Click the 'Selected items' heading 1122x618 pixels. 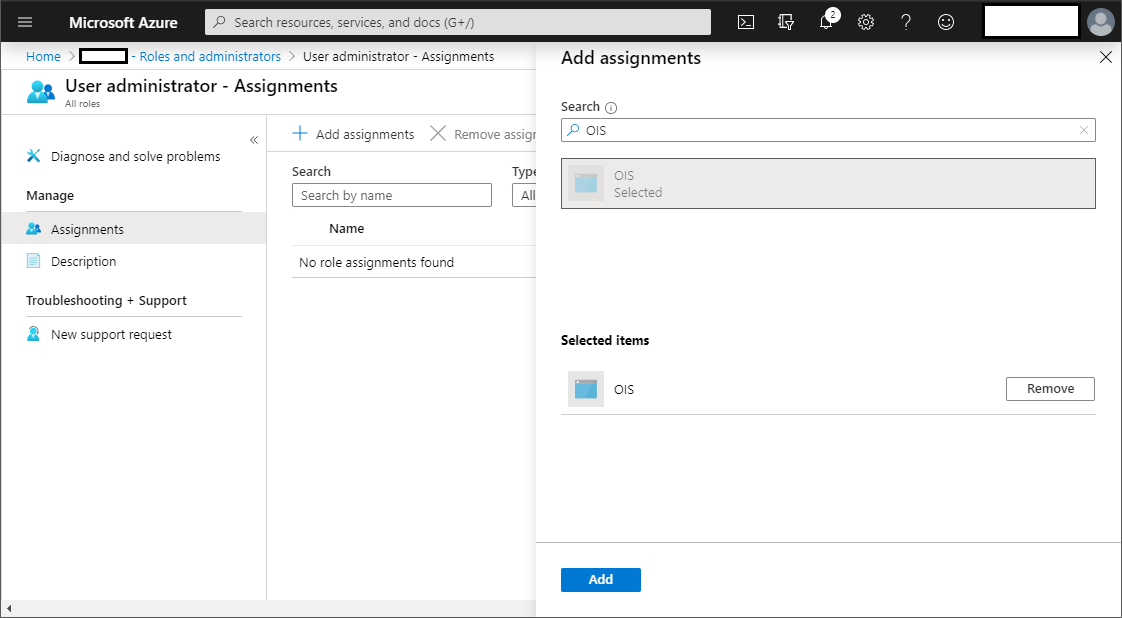point(605,340)
